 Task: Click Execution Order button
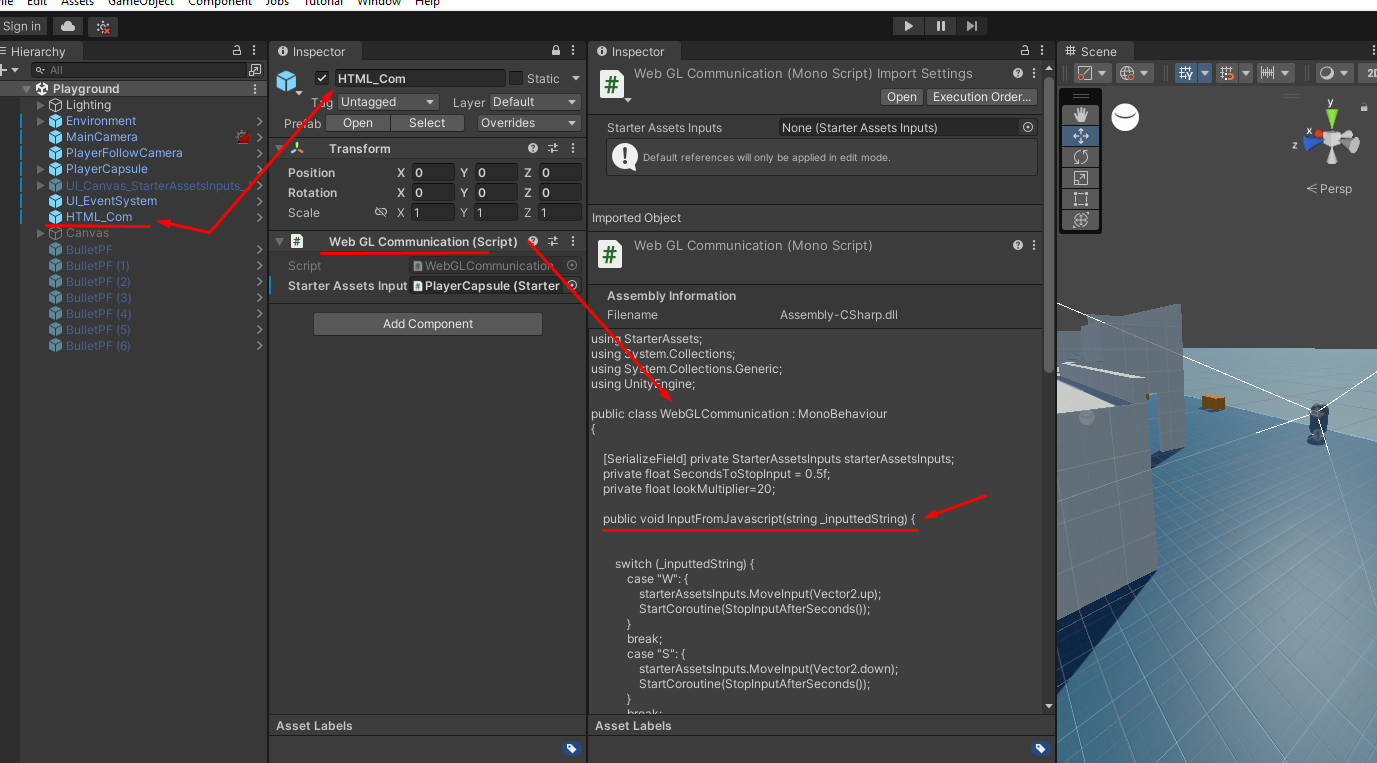[981, 97]
